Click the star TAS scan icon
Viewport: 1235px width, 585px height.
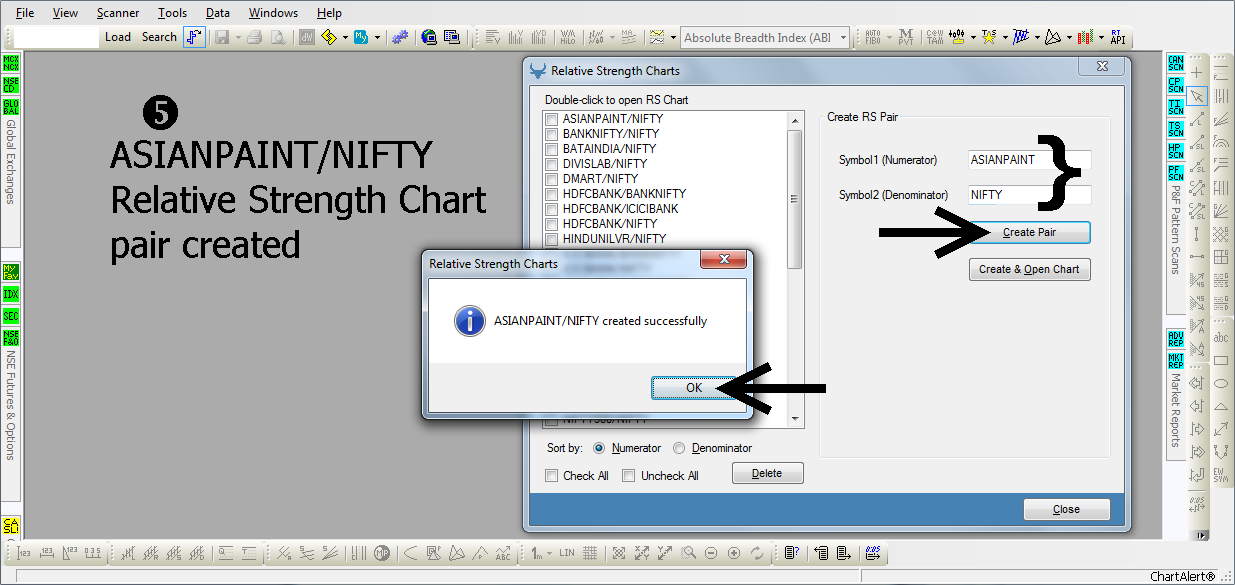[x=989, y=37]
